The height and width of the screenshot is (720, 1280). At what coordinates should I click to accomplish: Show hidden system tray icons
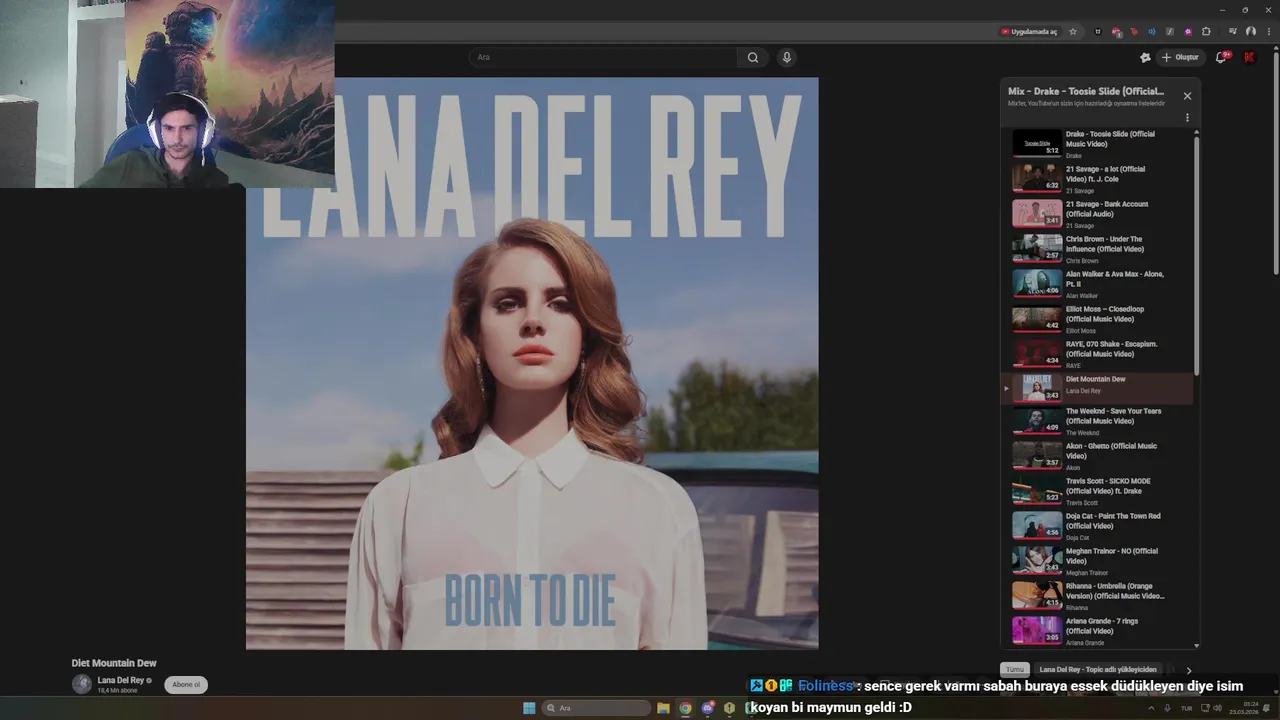click(x=1151, y=708)
